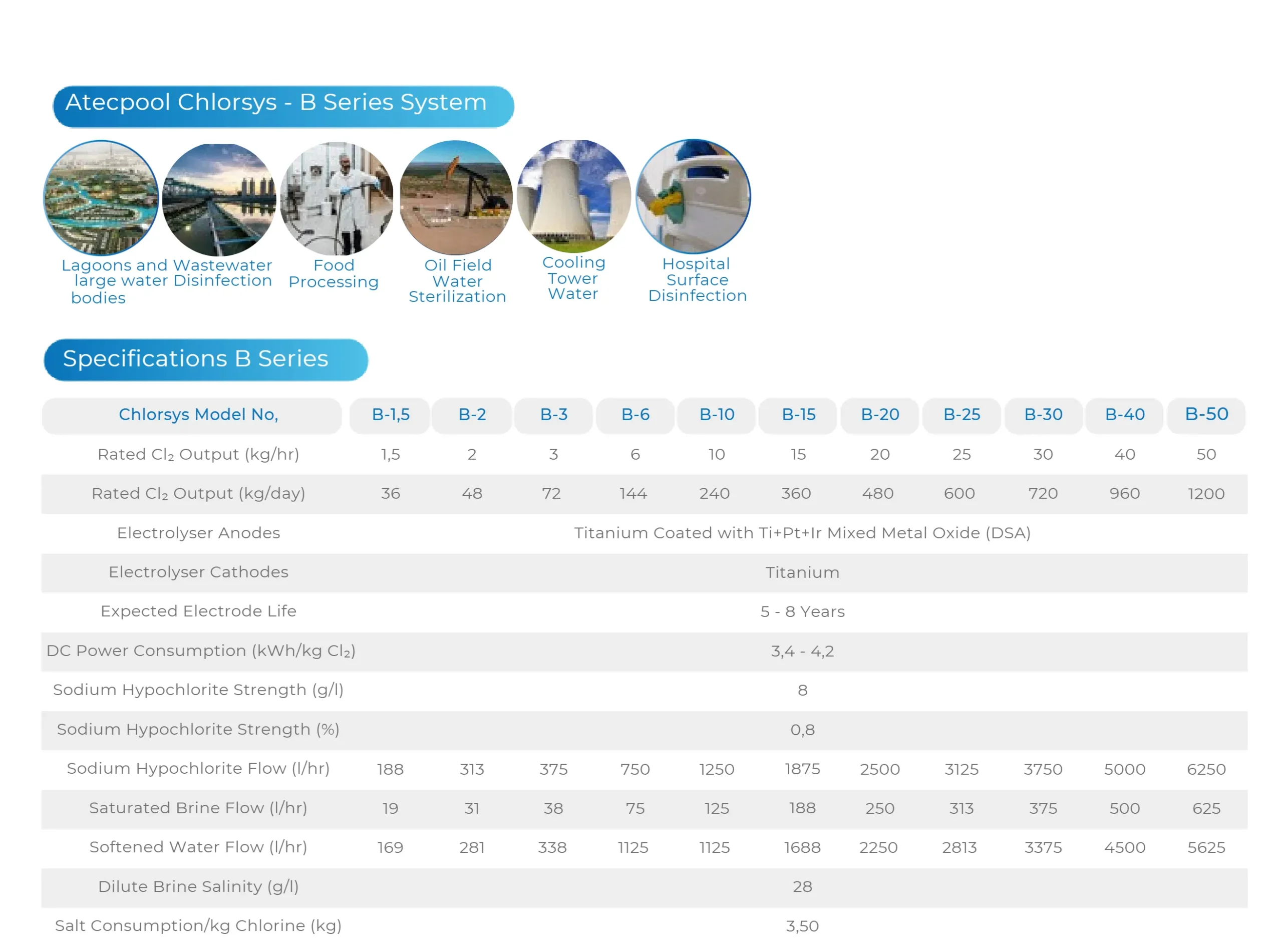This screenshot has height=952, width=1282.
Task: Click Saturated Brine Flow (l/hr) label
Action: (198, 808)
